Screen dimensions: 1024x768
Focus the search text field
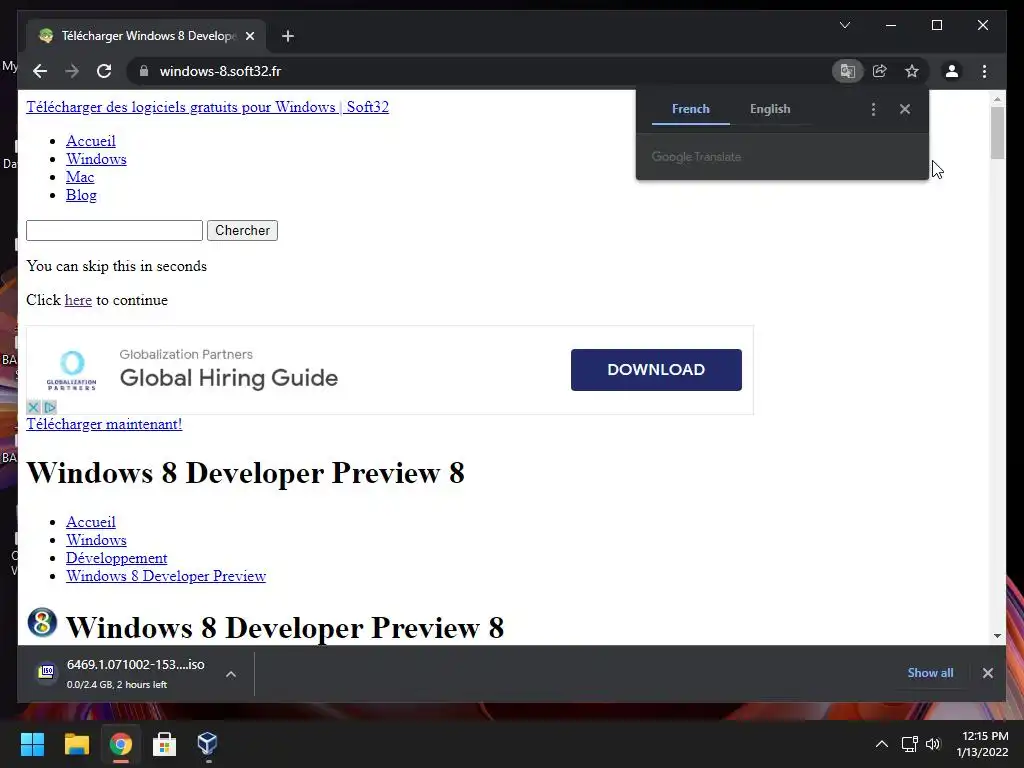pyautogui.click(x=114, y=231)
